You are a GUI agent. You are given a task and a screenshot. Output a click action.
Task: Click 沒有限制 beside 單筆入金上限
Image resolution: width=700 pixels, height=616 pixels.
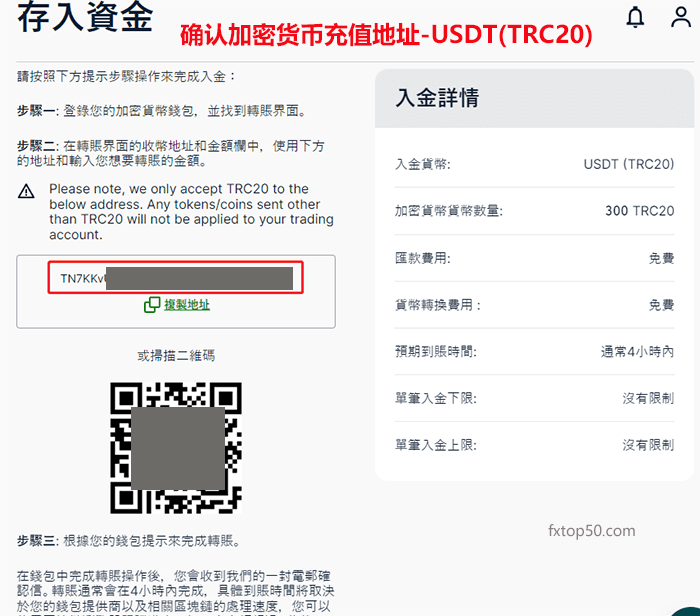click(648, 445)
